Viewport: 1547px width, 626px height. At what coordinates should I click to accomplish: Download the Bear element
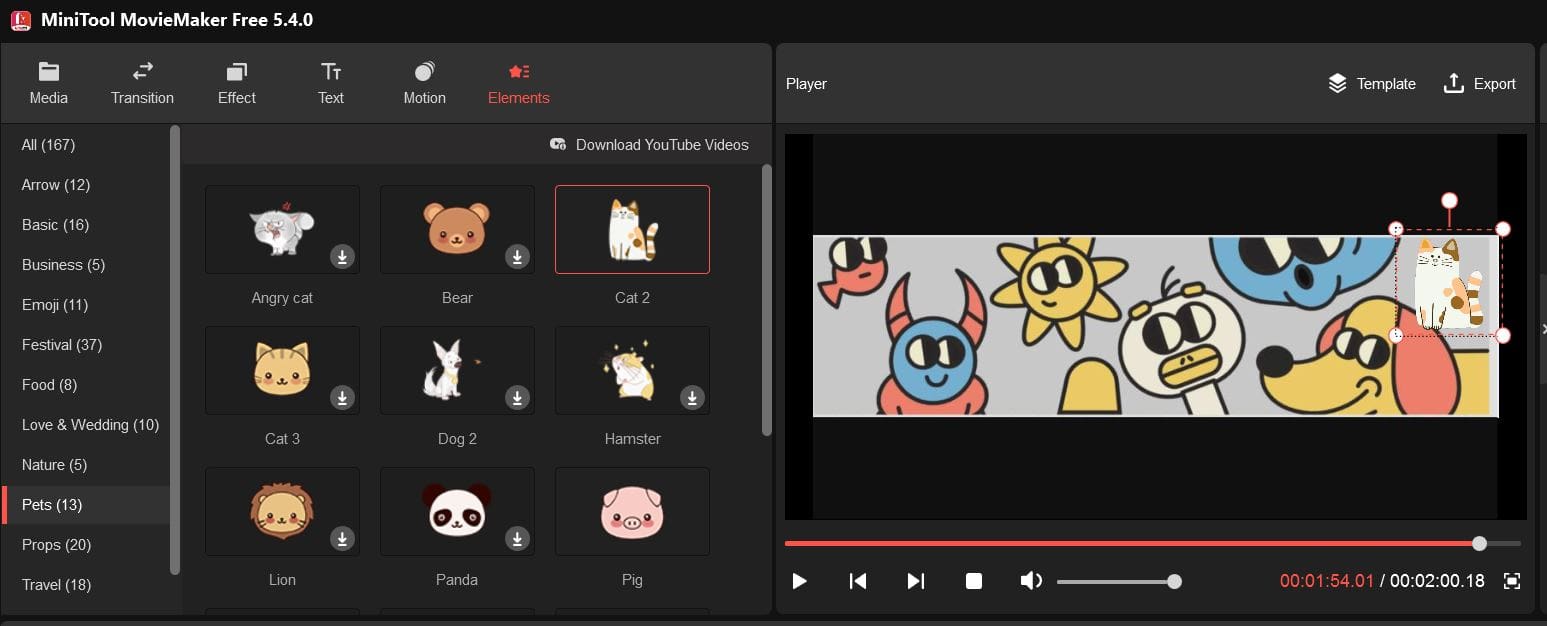[x=517, y=257]
